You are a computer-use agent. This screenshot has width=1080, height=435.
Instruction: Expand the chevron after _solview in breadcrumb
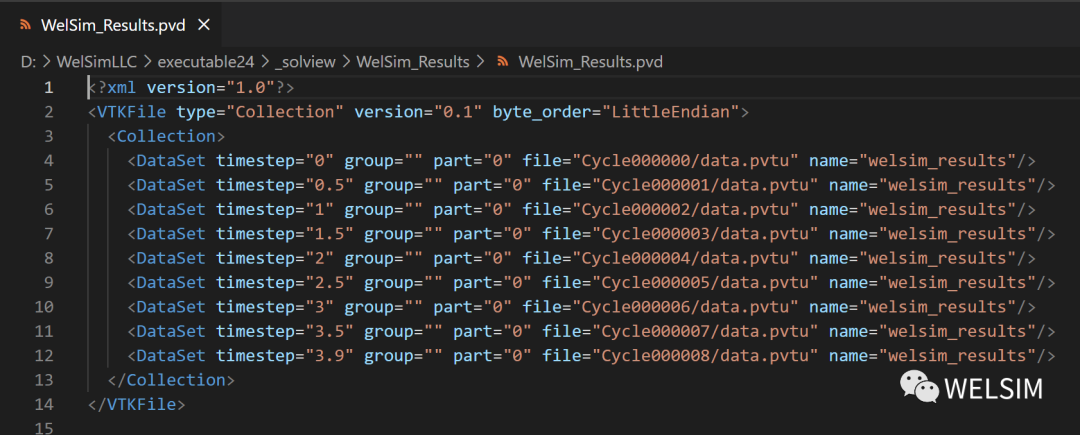(x=346, y=62)
